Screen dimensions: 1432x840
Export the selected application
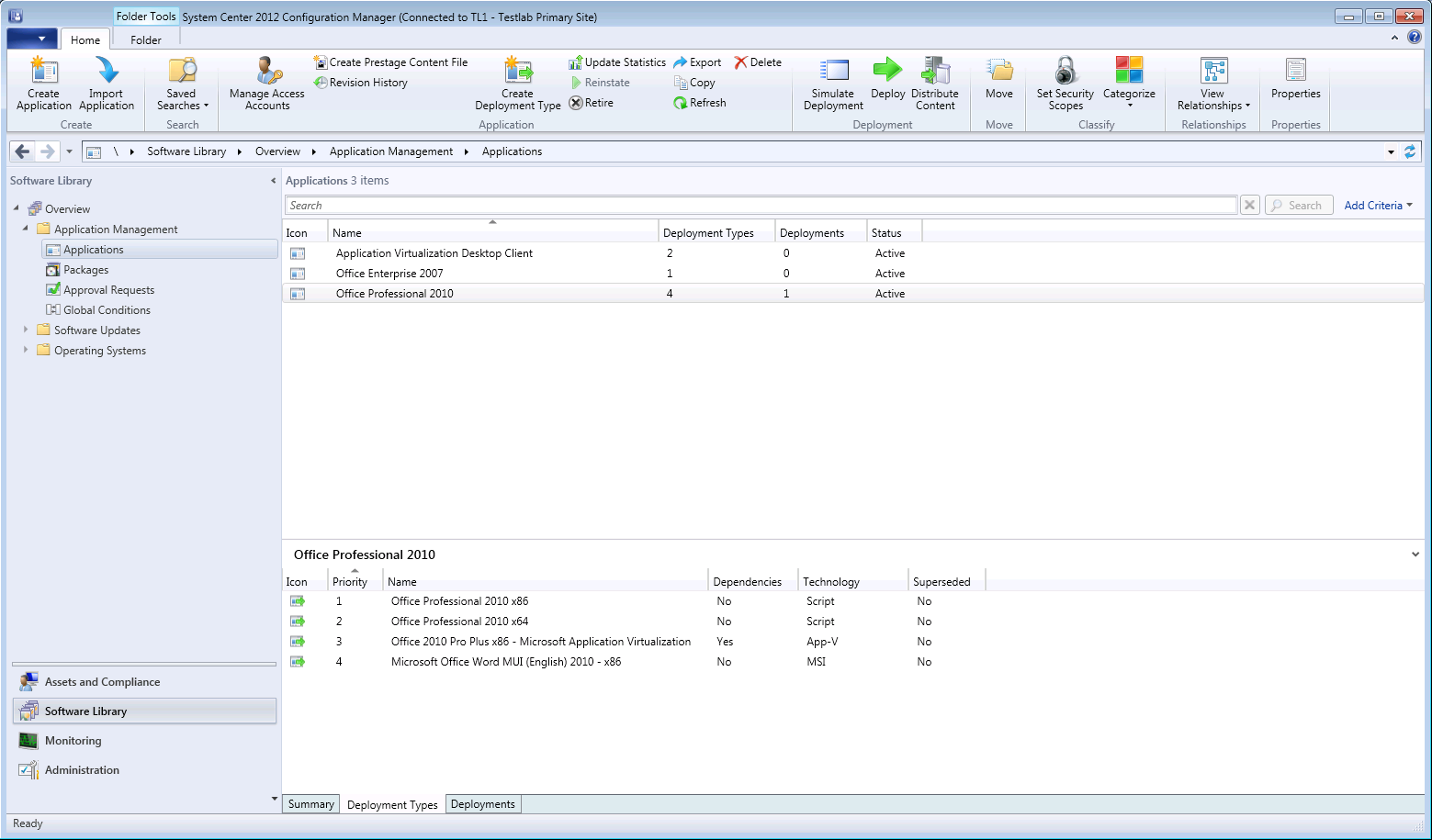tap(697, 62)
